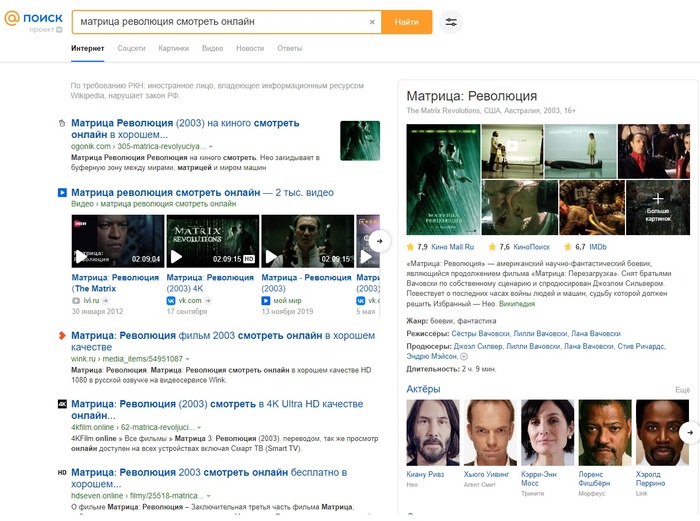Screen dimensions: 700x521
Task: Open the hdseven.online бесплатно result
Action: [209, 478]
